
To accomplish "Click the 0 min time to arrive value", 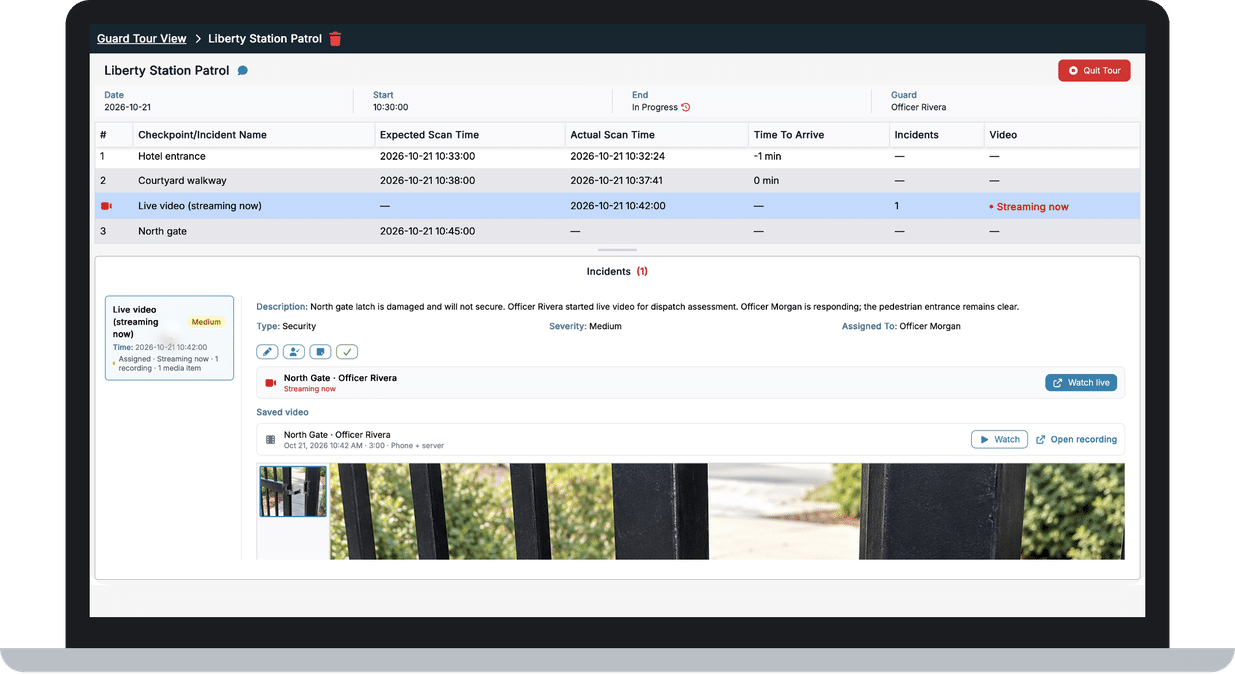I will (766, 181).
